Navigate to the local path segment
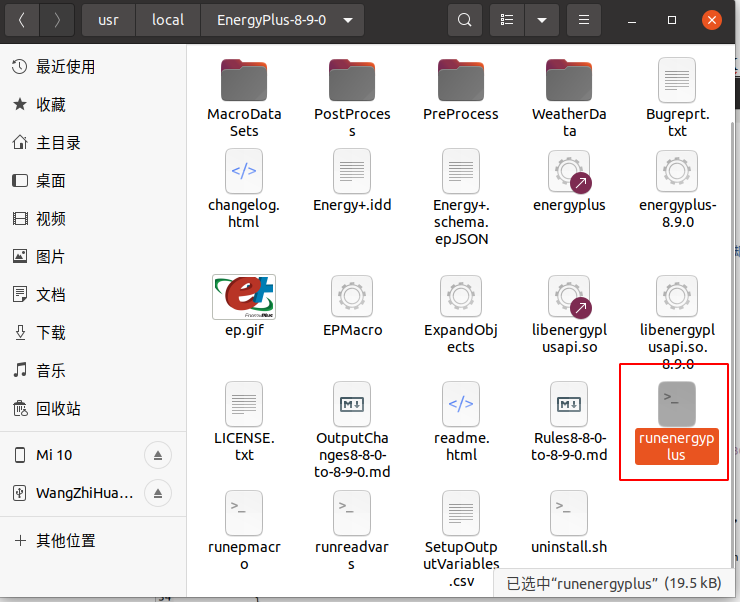740x602 pixels. tap(168, 20)
